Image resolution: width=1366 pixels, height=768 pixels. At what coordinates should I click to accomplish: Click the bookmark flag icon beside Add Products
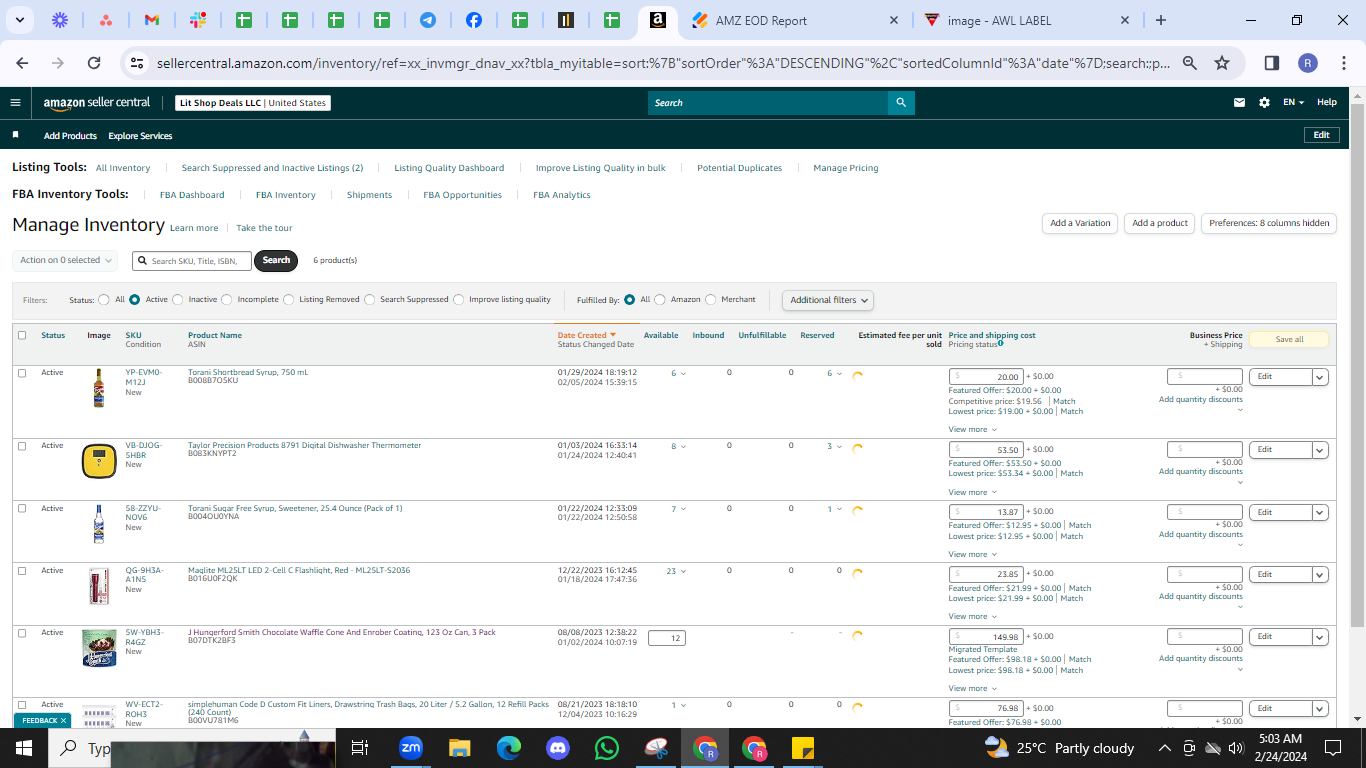(15, 135)
